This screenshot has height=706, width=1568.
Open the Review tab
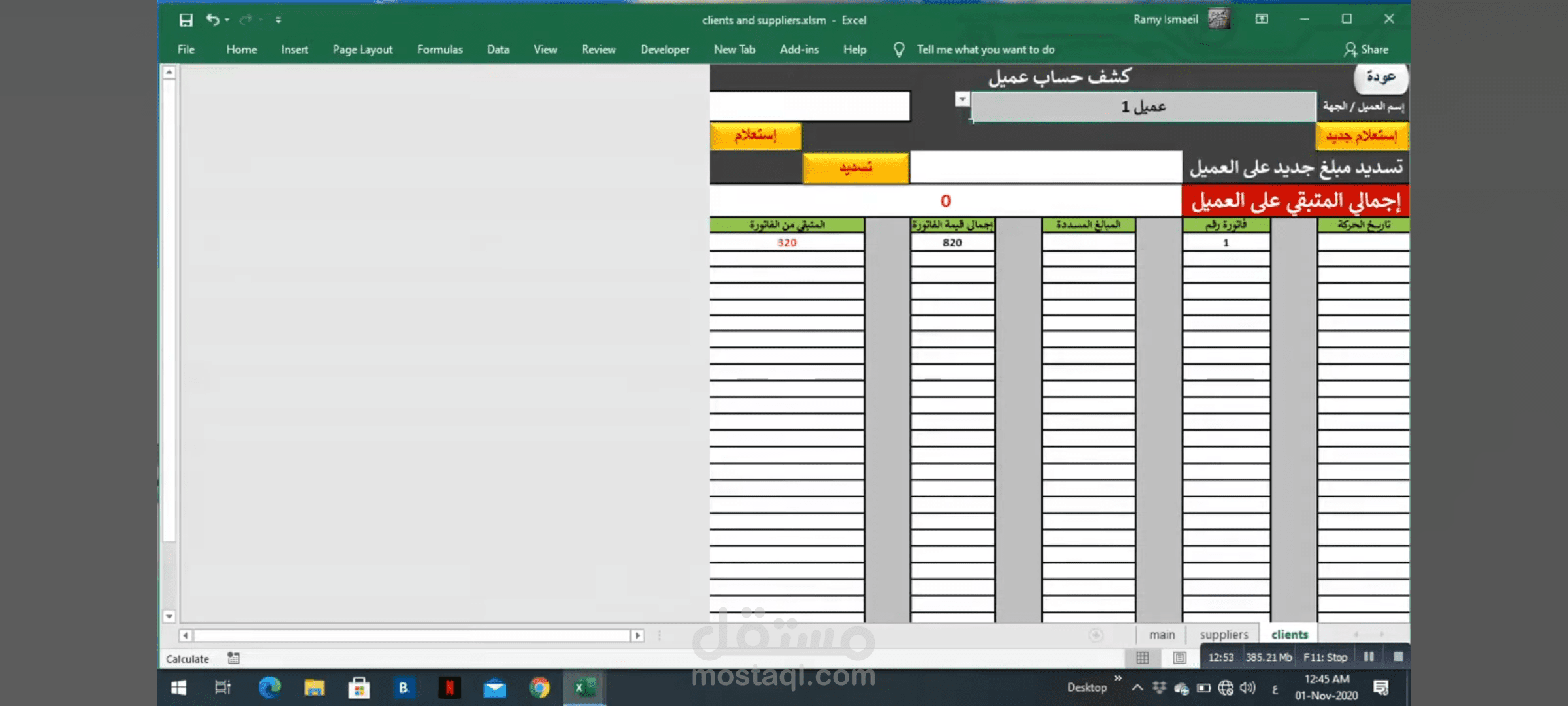click(x=598, y=50)
